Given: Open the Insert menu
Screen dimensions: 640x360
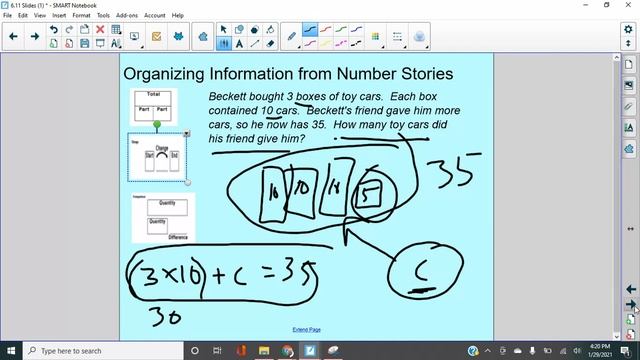Looking at the screenshot, I should pyautogui.click(x=59, y=15).
